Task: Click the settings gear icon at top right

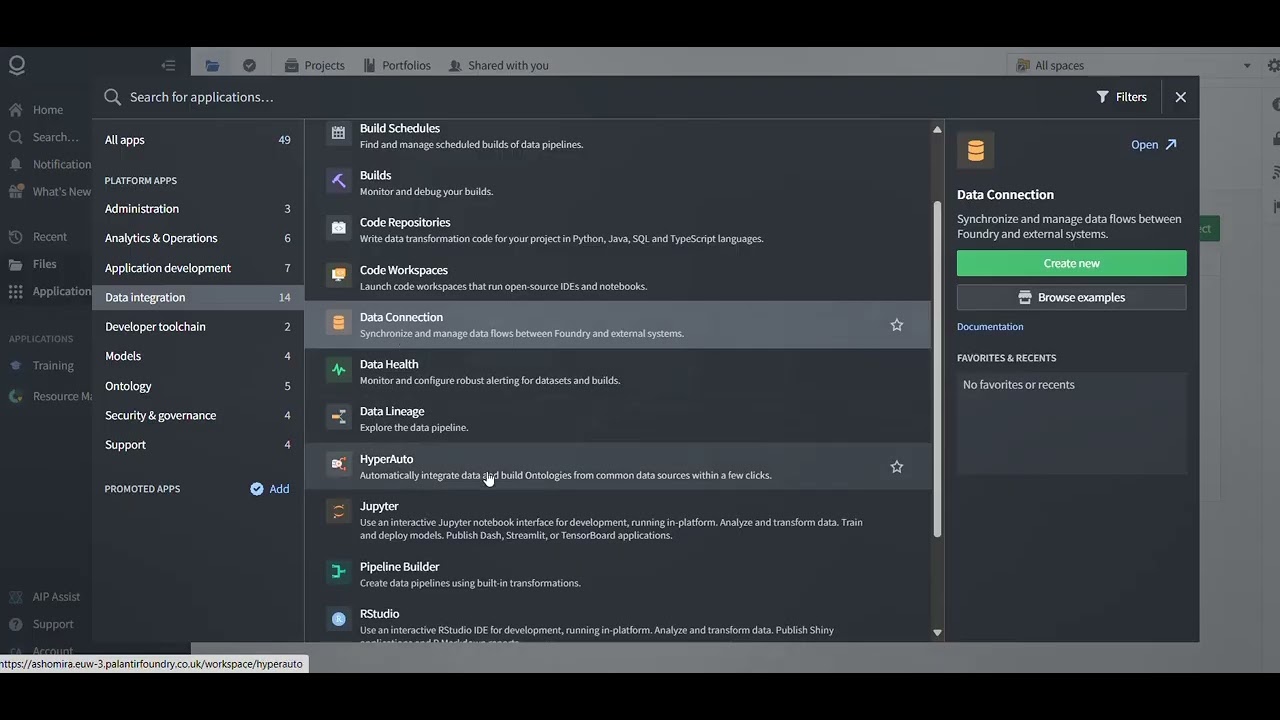Action: [1273, 65]
